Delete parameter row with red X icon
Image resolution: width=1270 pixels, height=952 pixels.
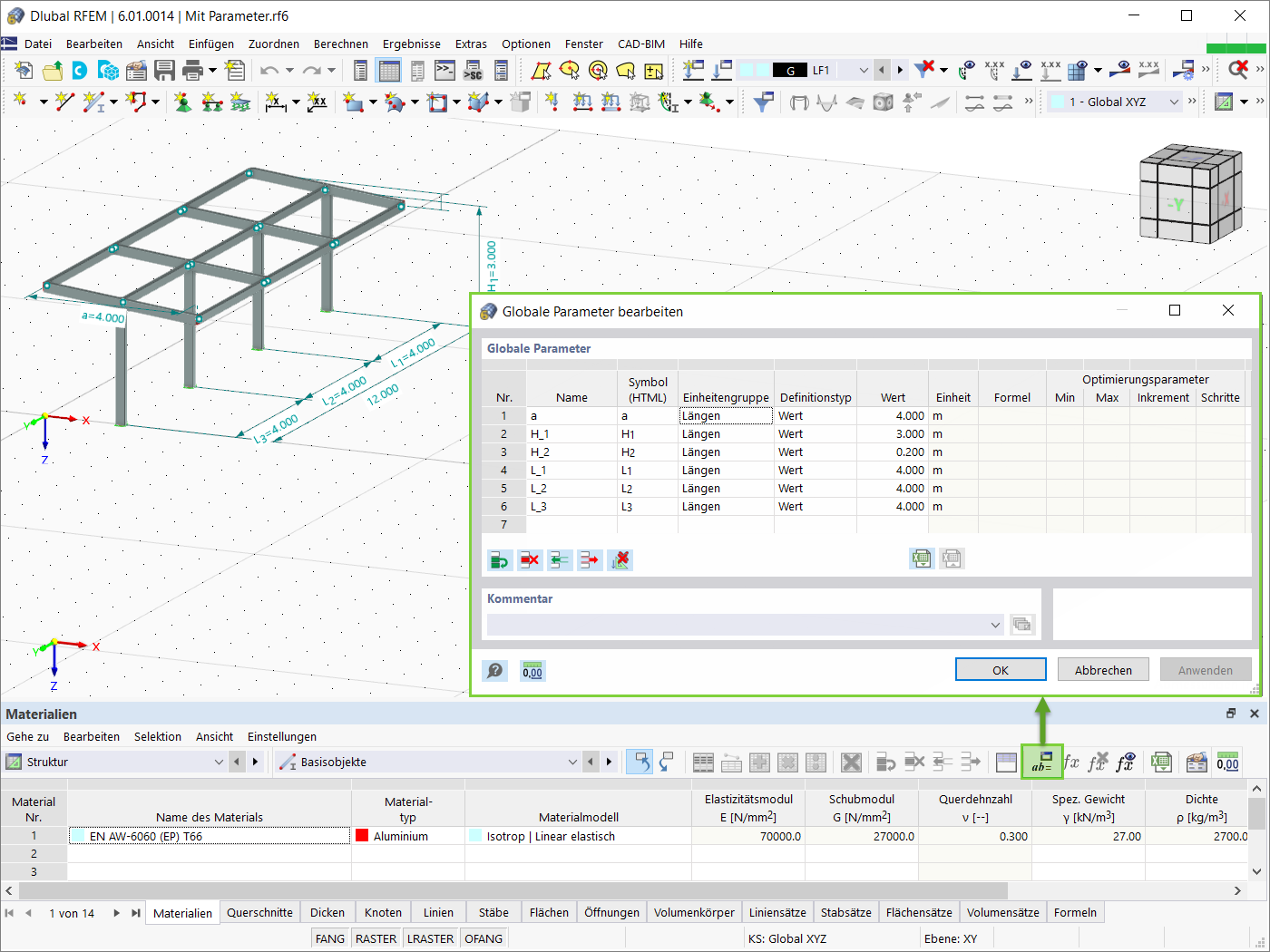tap(530, 560)
